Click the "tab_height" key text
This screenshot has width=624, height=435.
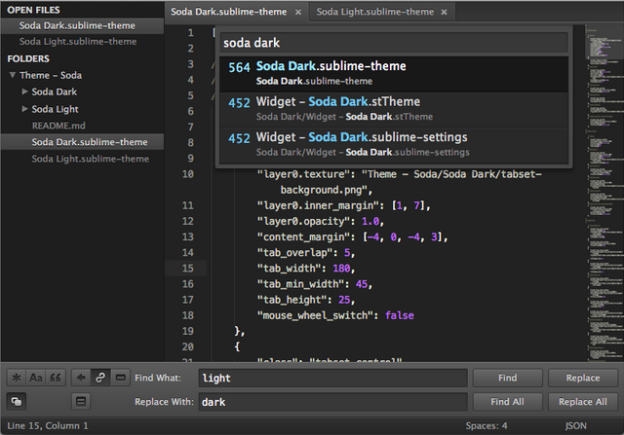[292, 300]
